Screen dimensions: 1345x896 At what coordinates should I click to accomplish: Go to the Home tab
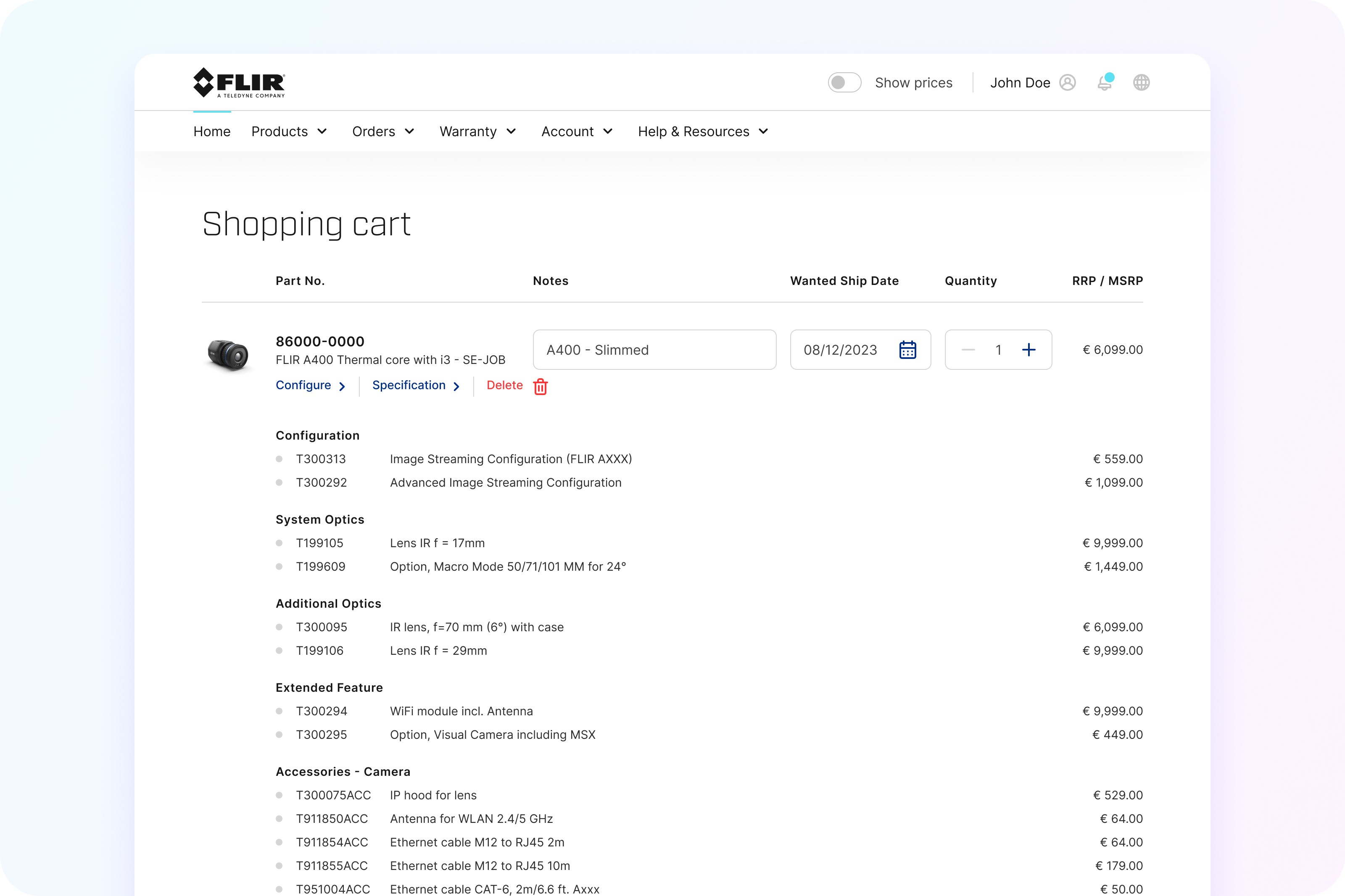pyautogui.click(x=212, y=132)
